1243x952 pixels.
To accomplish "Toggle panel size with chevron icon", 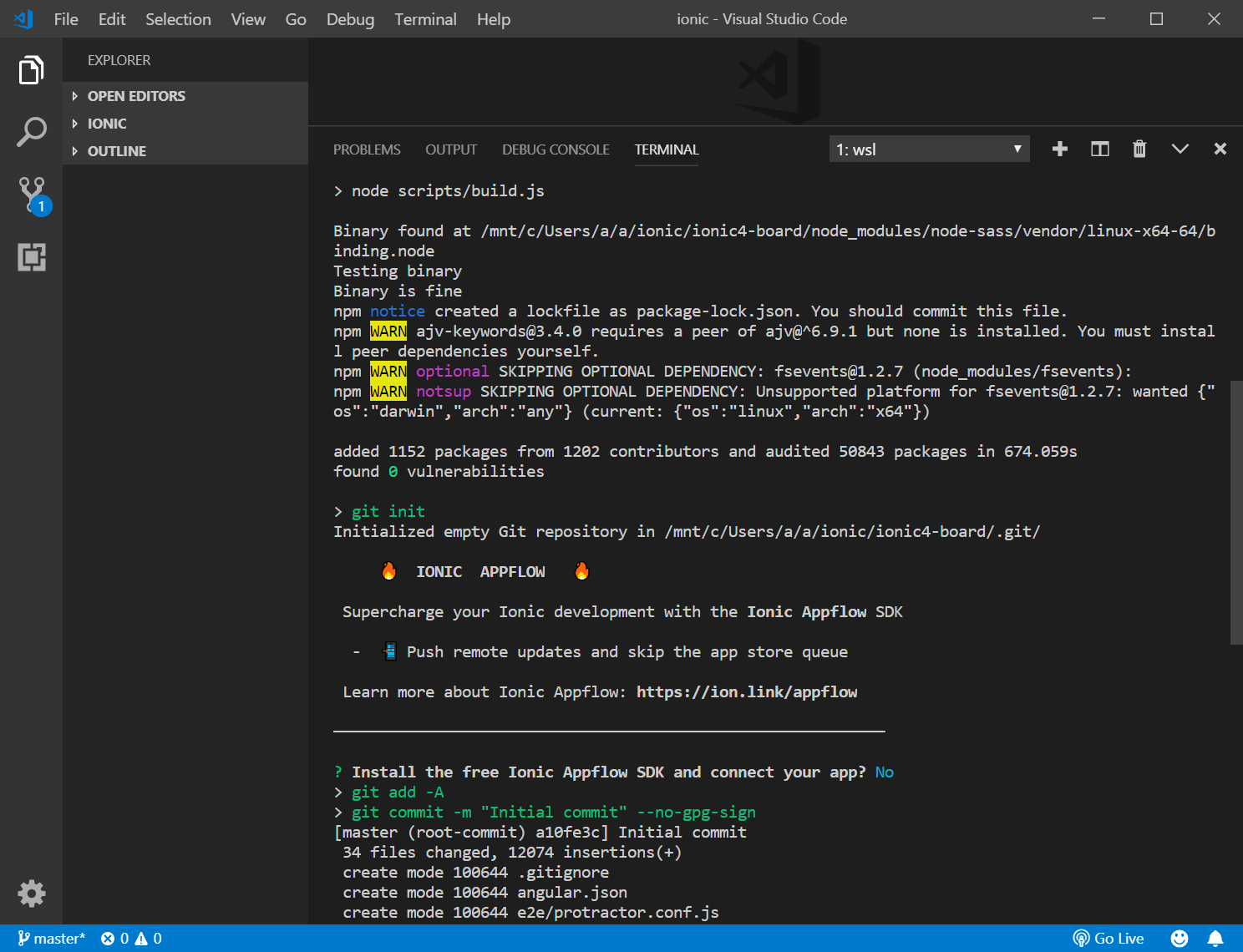I will [1180, 149].
